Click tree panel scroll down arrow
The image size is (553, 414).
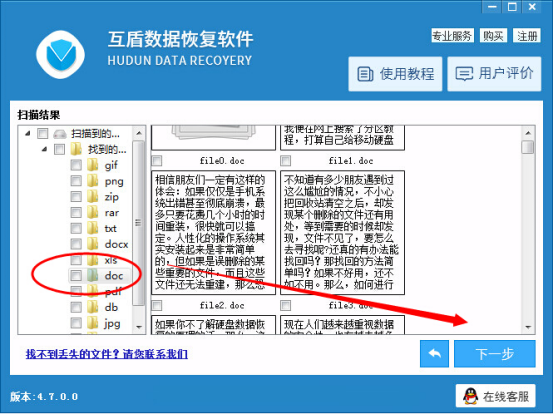tap(139, 327)
